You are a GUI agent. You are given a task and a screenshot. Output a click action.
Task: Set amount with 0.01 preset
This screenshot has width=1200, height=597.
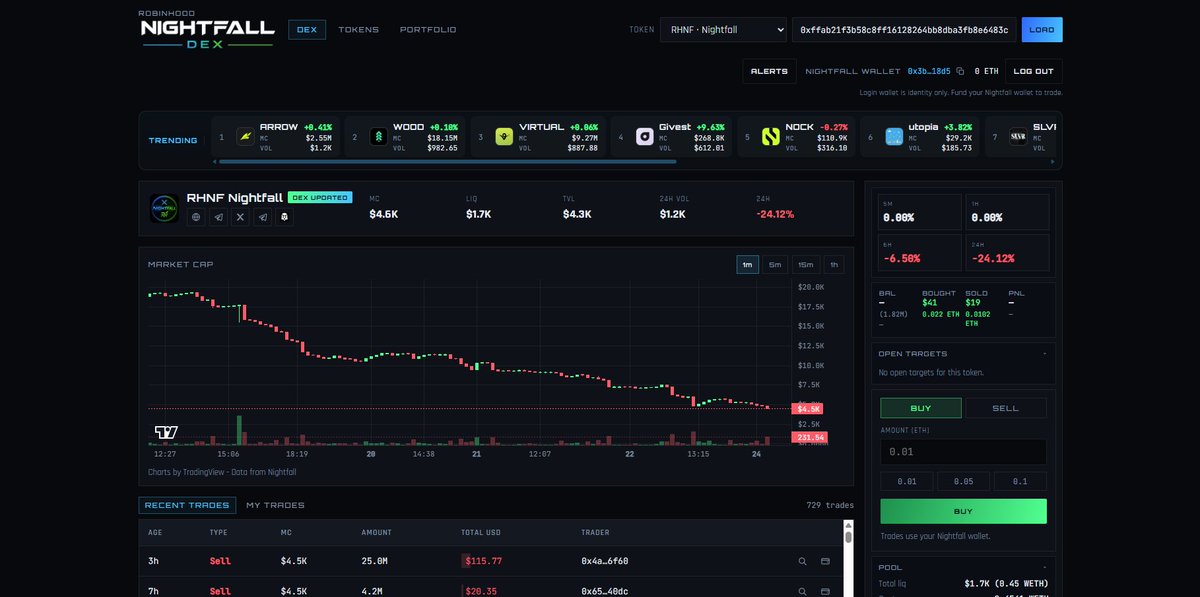[x=907, y=481]
